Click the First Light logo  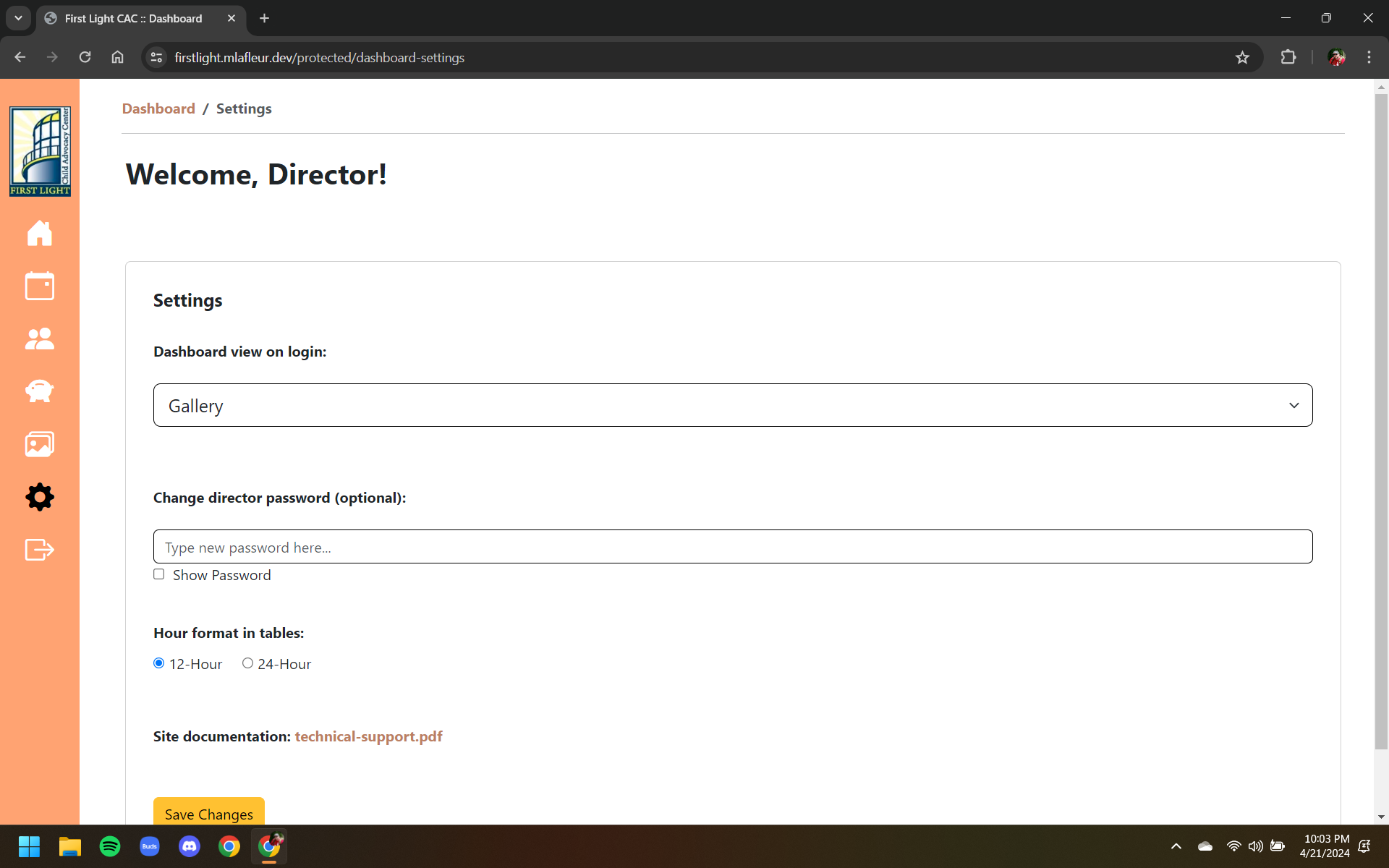click(x=40, y=151)
